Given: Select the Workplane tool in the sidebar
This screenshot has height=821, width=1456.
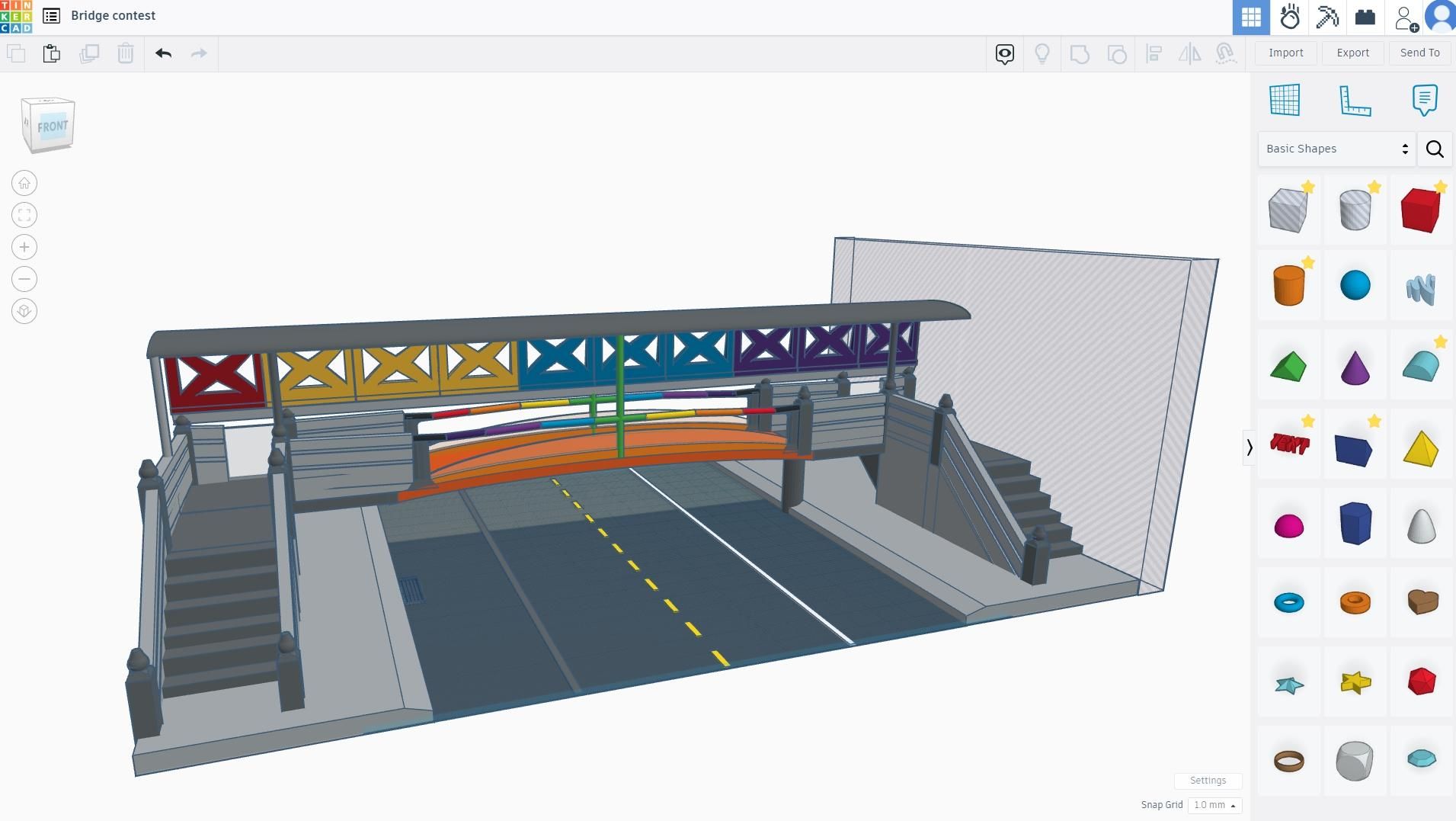Looking at the screenshot, I should 1286,99.
